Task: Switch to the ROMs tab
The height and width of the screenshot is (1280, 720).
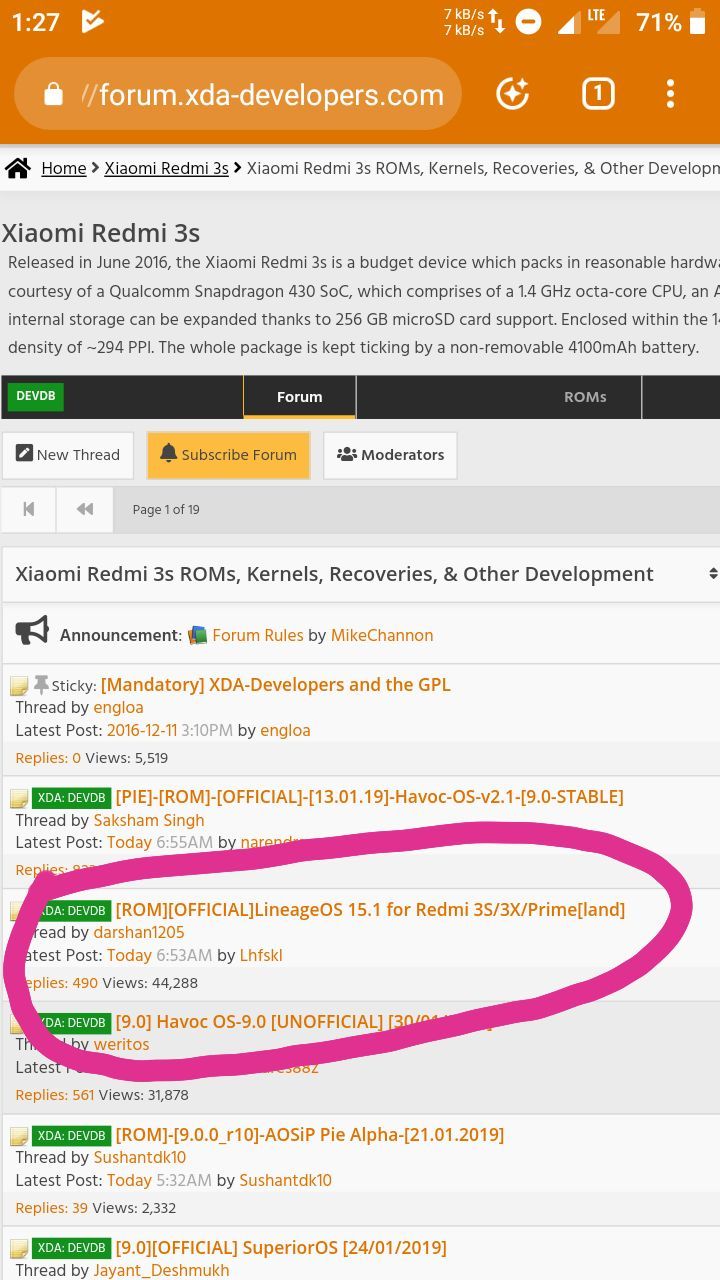Action: pos(585,397)
